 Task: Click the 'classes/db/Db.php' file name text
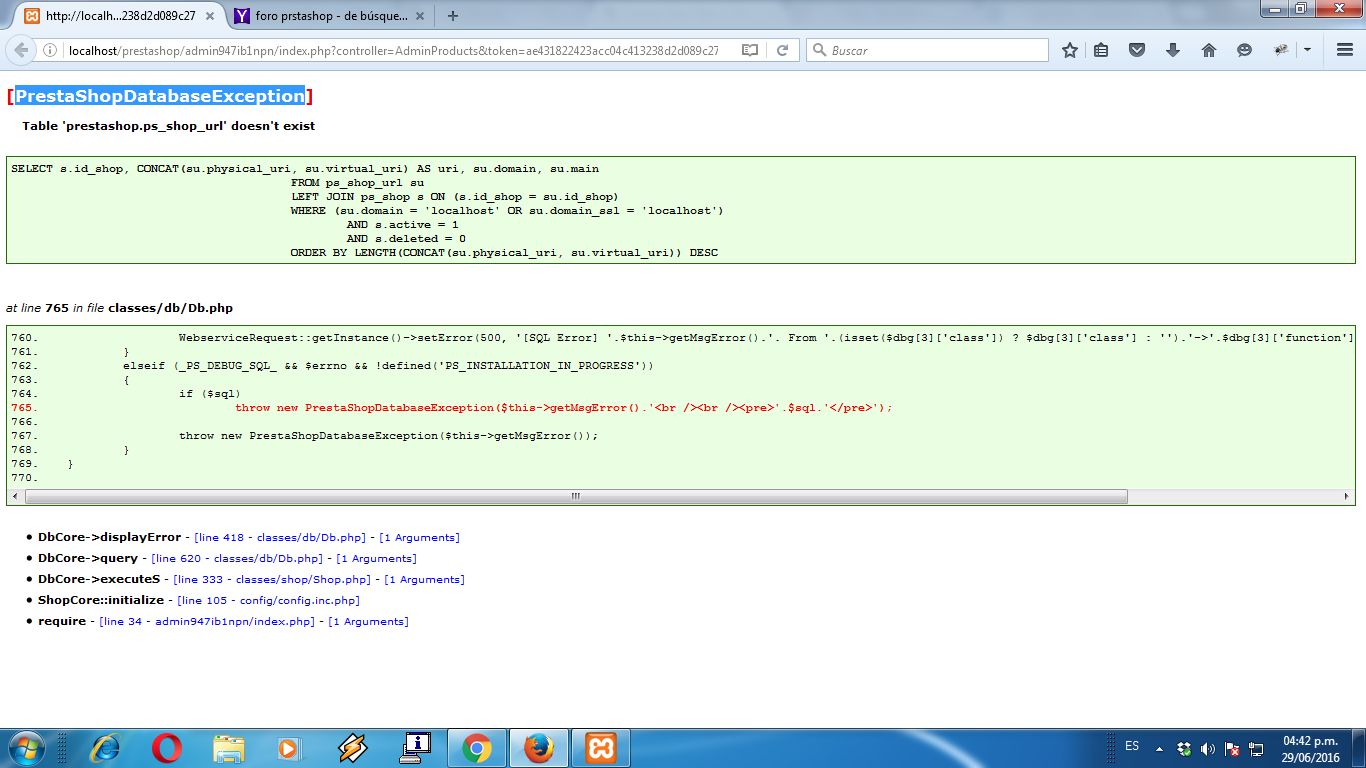(x=171, y=308)
